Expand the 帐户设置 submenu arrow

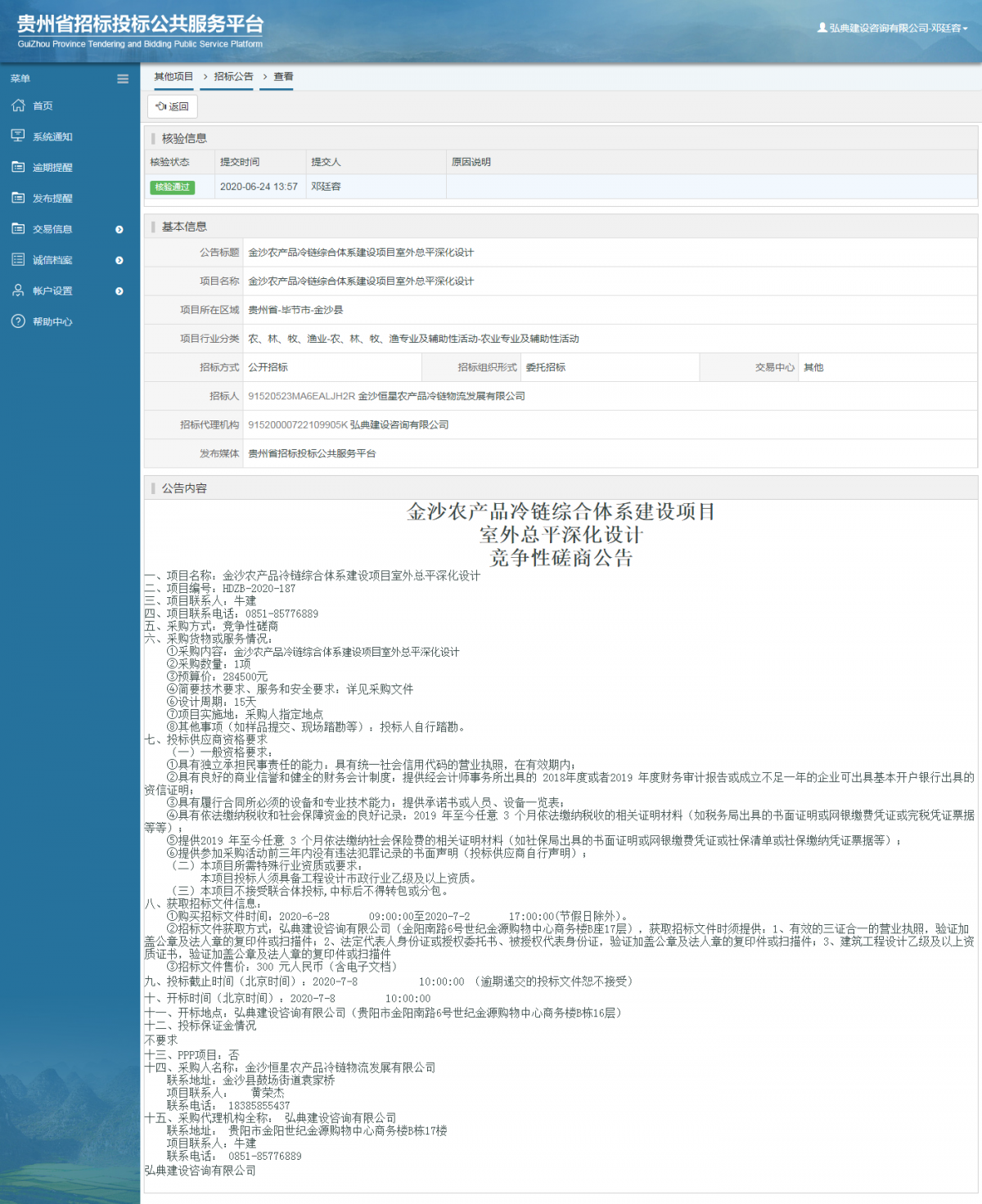click(119, 291)
